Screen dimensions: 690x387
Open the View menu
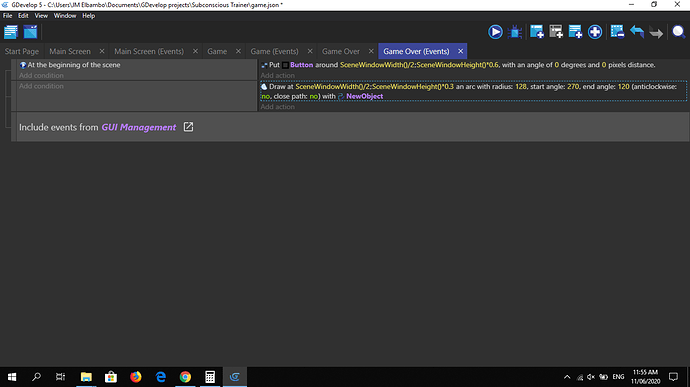(x=41, y=16)
